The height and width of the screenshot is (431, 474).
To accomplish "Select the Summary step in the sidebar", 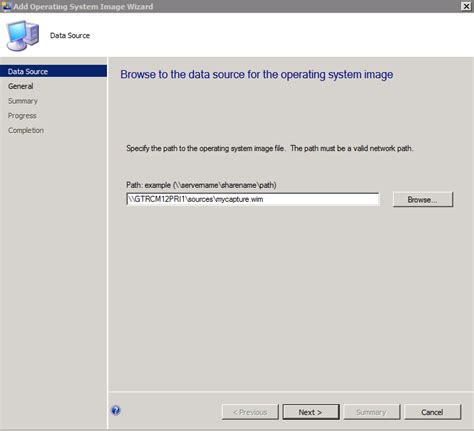I will [x=23, y=101].
